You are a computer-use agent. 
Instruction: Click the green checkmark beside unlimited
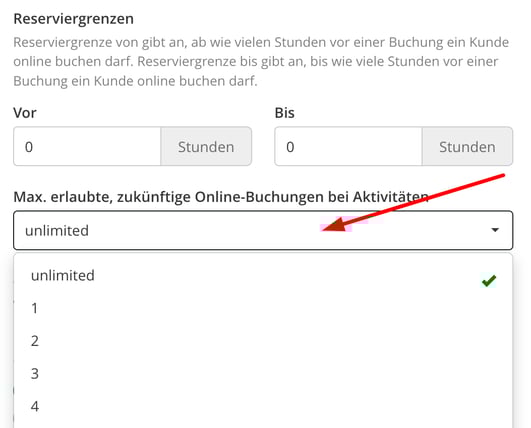tap(489, 281)
